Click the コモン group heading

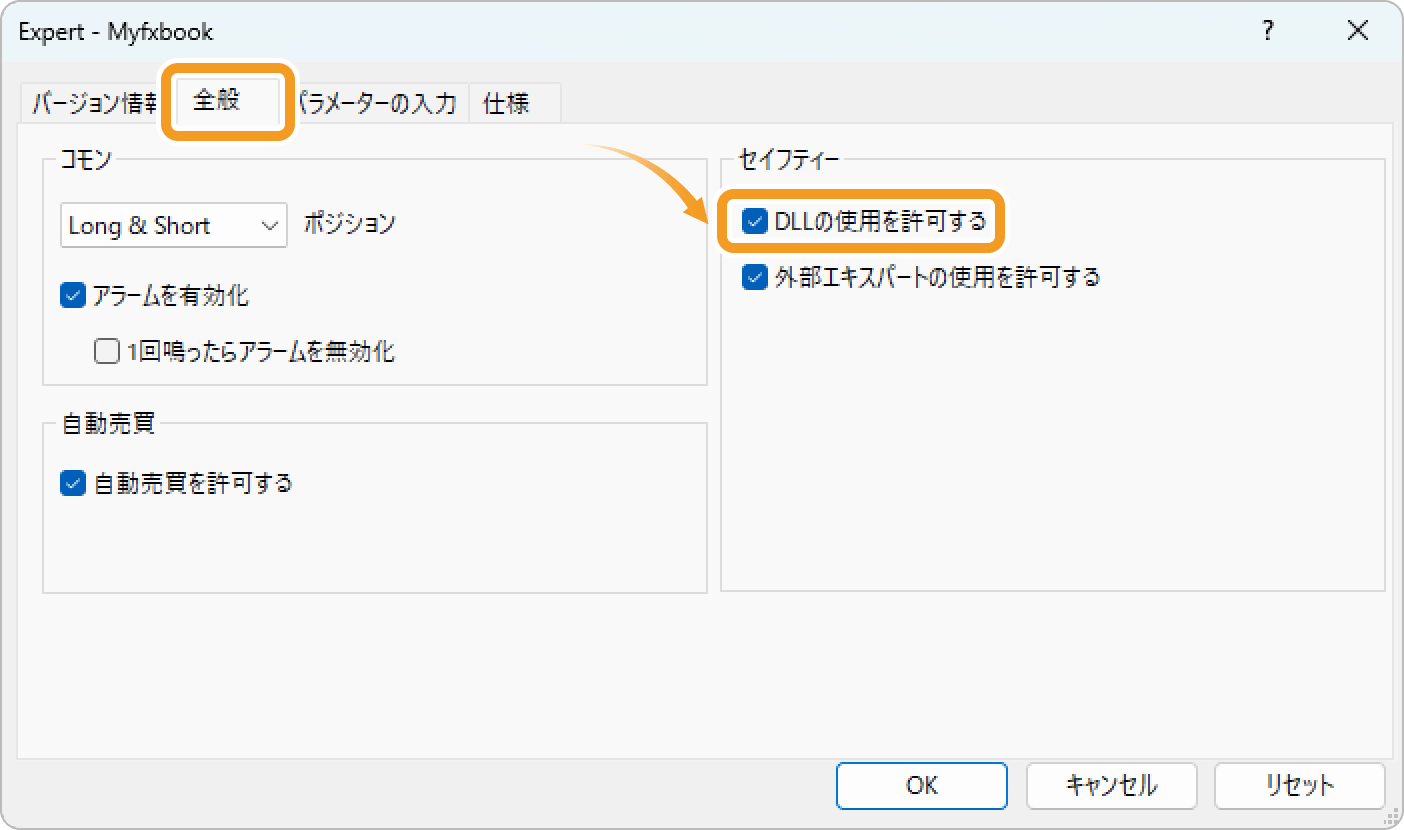(87, 159)
